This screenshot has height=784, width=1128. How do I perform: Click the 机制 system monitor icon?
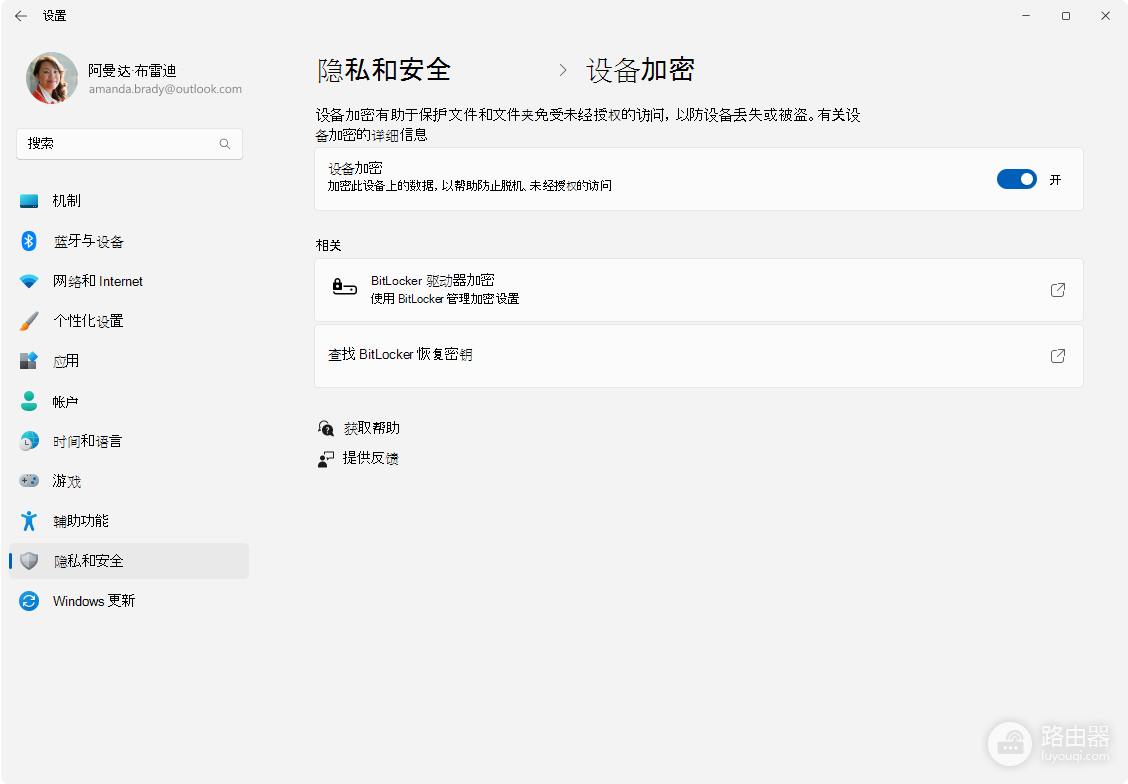click(x=29, y=201)
